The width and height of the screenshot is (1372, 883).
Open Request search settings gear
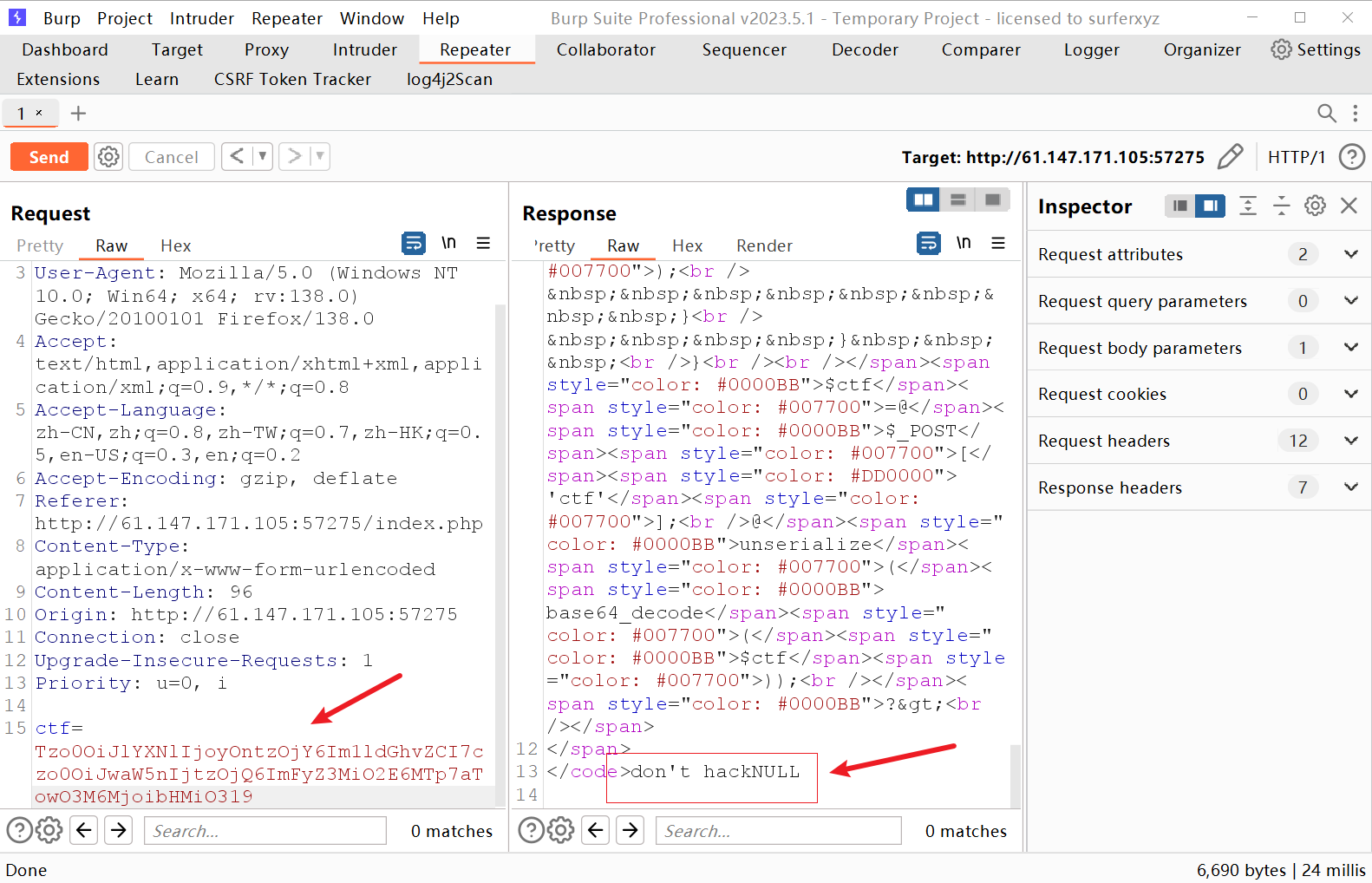[x=49, y=830]
